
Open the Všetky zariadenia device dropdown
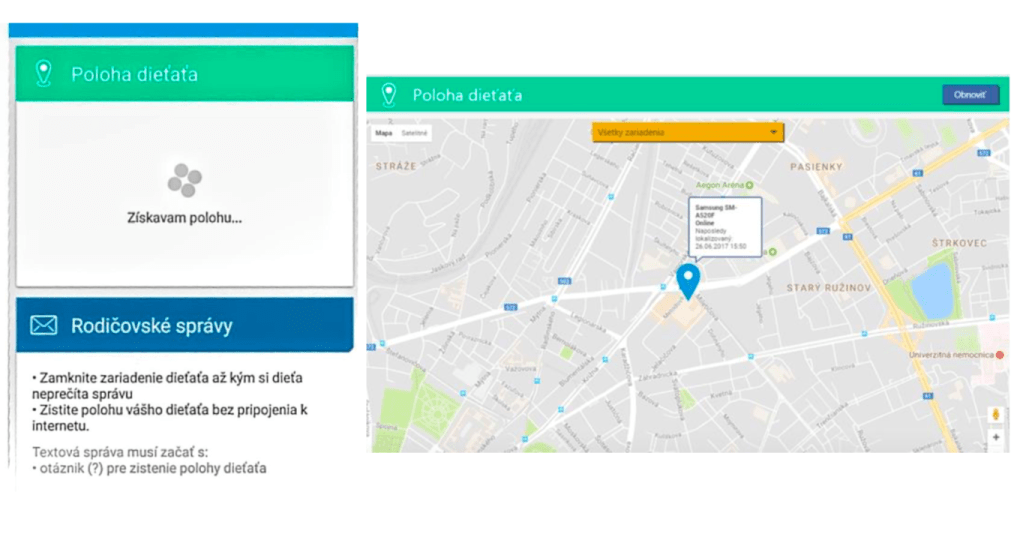coord(687,132)
